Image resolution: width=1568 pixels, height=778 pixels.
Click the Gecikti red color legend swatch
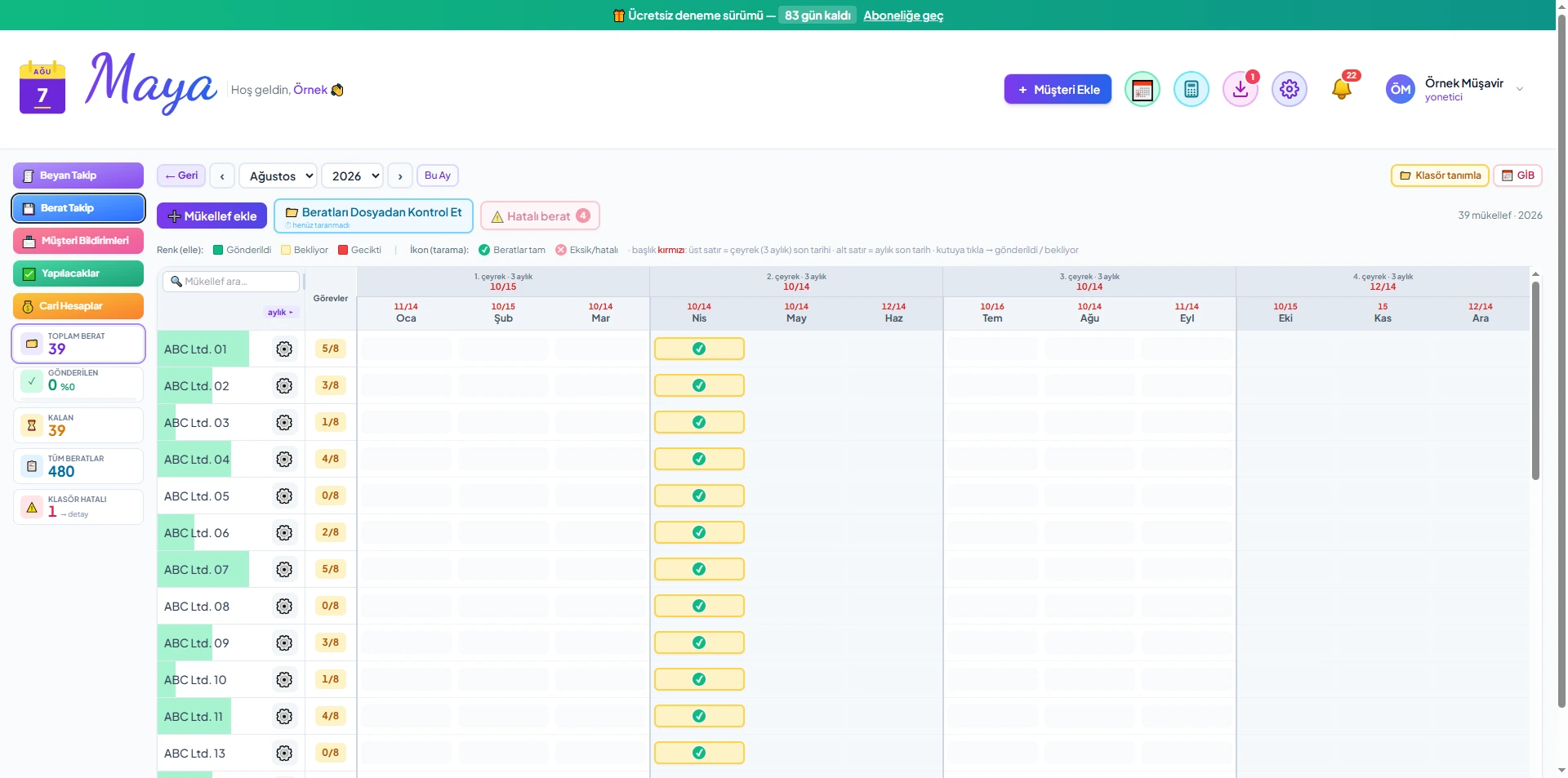click(x=343, y=250)
